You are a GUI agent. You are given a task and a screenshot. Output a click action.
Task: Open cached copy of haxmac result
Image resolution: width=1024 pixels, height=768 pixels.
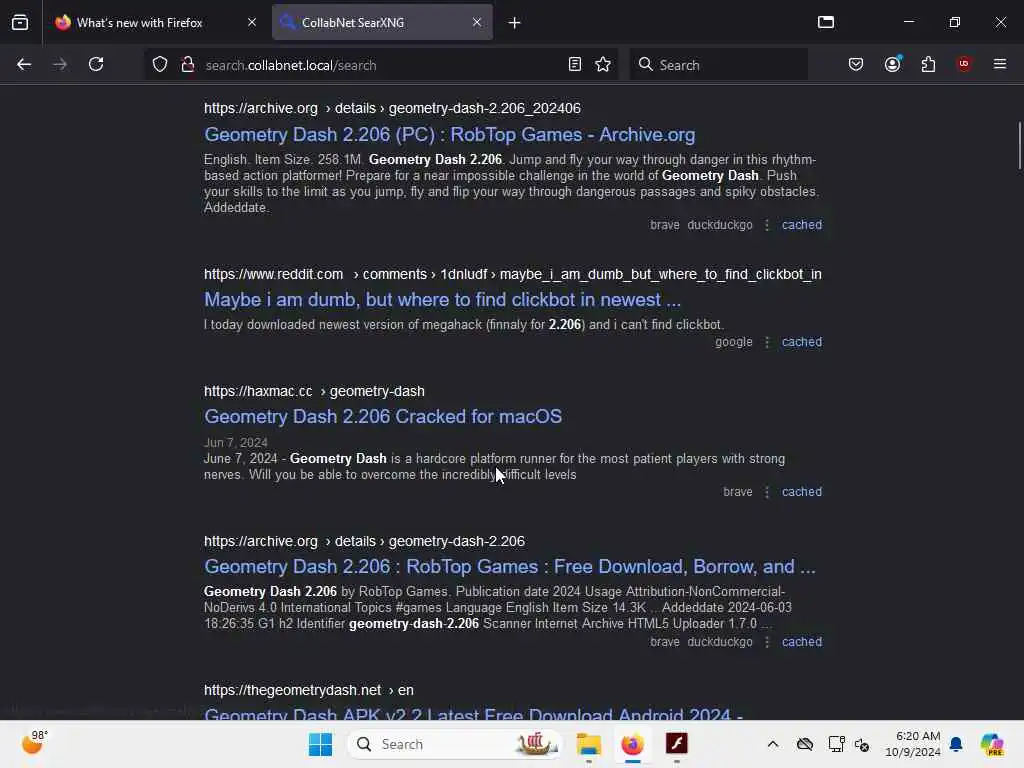point(802,492)
